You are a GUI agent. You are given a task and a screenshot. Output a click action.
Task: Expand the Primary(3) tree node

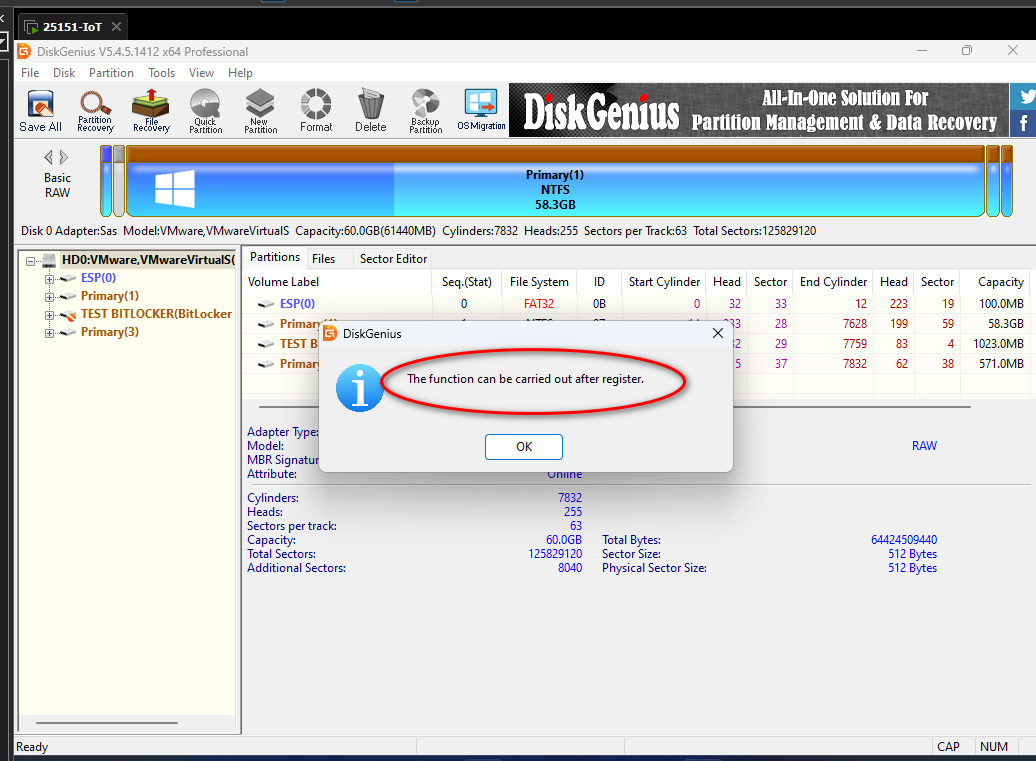[x=49, y=333]
